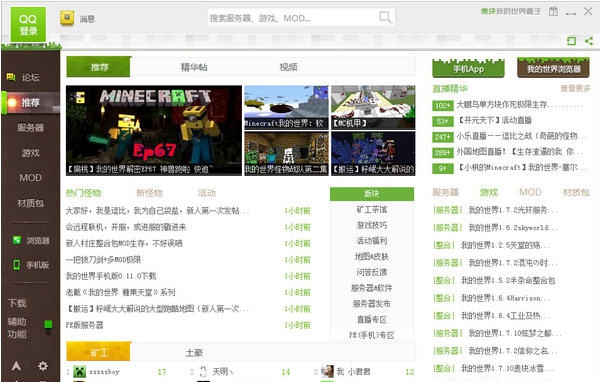Screen dimensions: 600x382
Task: Open the 问答反馈 board
Action: [x=372, y=272]
